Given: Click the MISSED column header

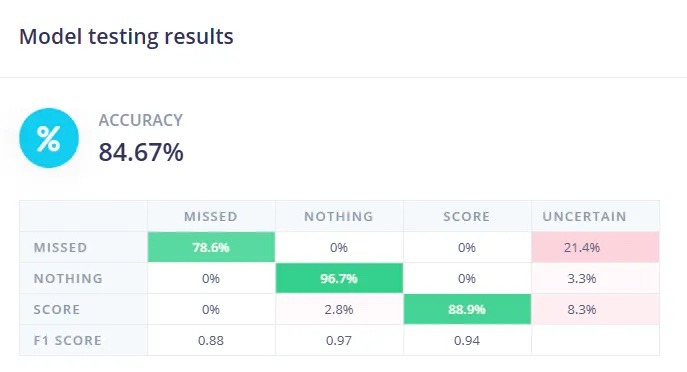Looking at the screenshot, I should [x=211, y=216].
